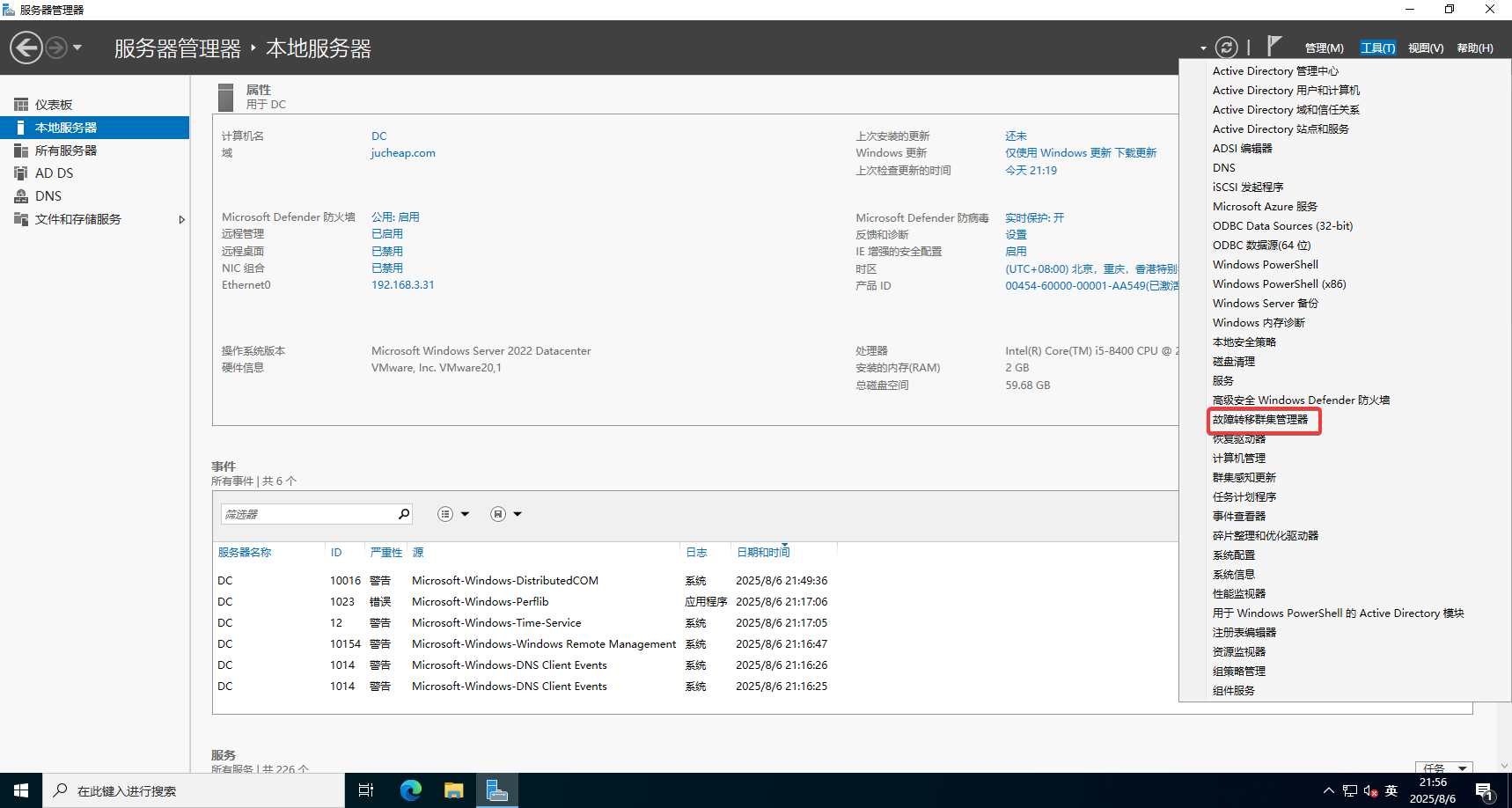
Task: Click the back navigation arrow
Action: click(x=26, y=48)
